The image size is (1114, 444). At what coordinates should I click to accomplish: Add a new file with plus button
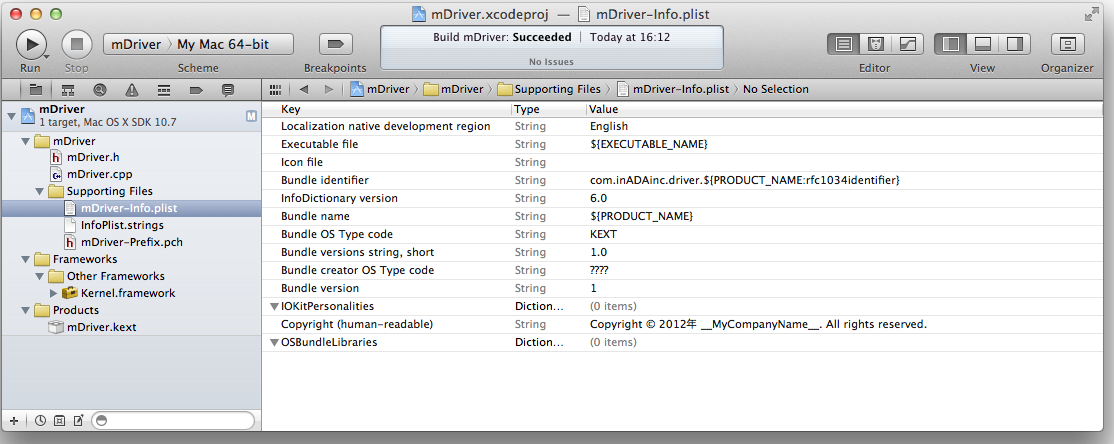pos(13,420)
